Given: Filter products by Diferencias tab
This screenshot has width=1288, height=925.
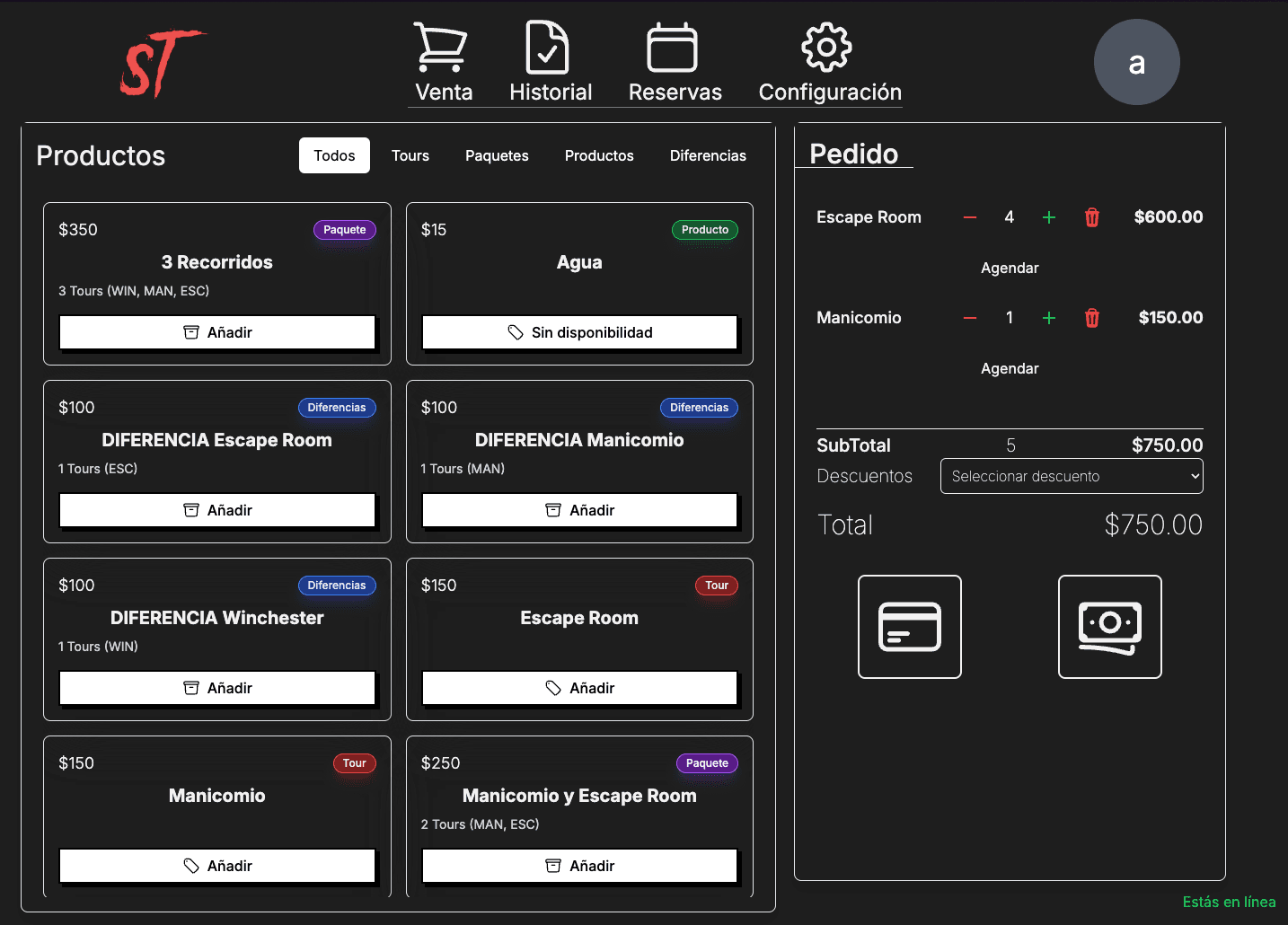Looking at the screenshot, I should pos(707,154).
